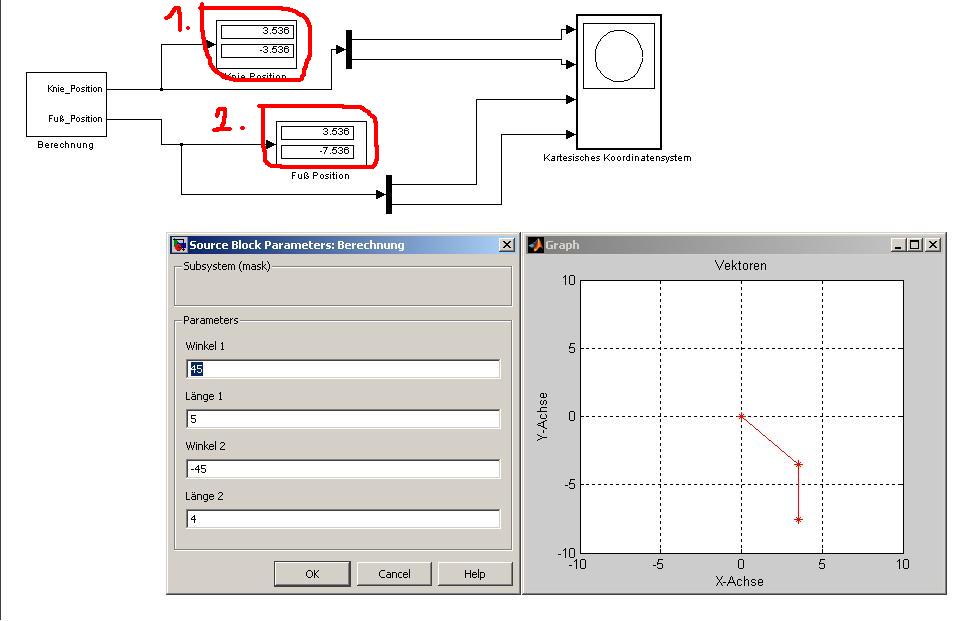970x621 pixels.
Task: Select the Knie Position display block
Action: [x=257, y=41]
